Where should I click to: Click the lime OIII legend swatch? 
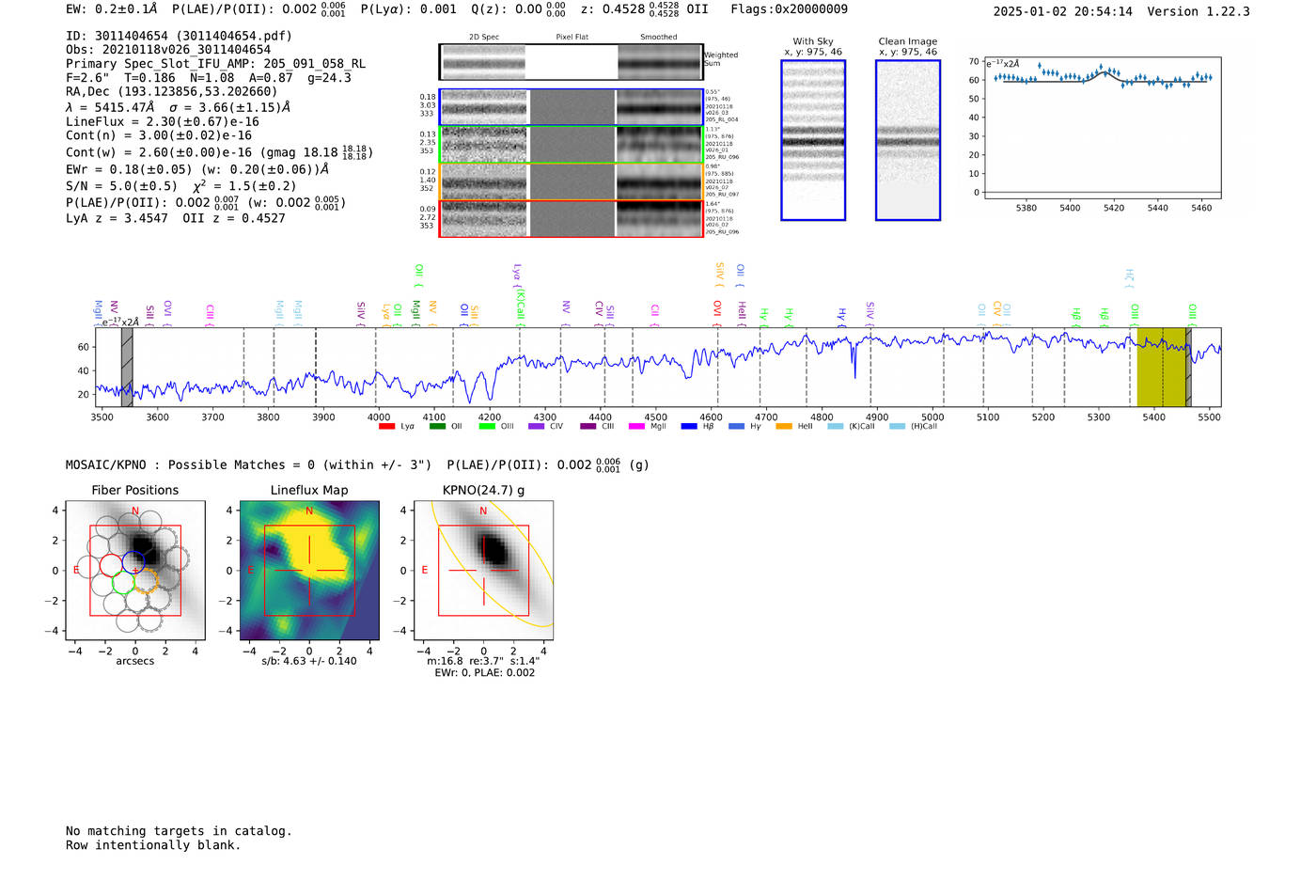[487, 427]
